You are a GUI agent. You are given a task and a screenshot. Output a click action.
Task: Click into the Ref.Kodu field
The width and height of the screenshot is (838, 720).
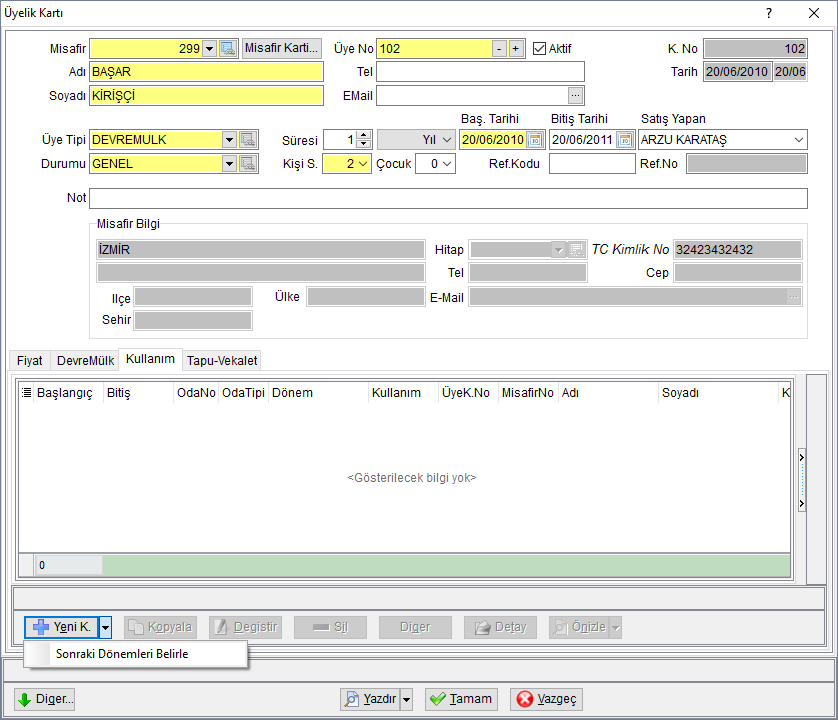(x=592, y=164)
